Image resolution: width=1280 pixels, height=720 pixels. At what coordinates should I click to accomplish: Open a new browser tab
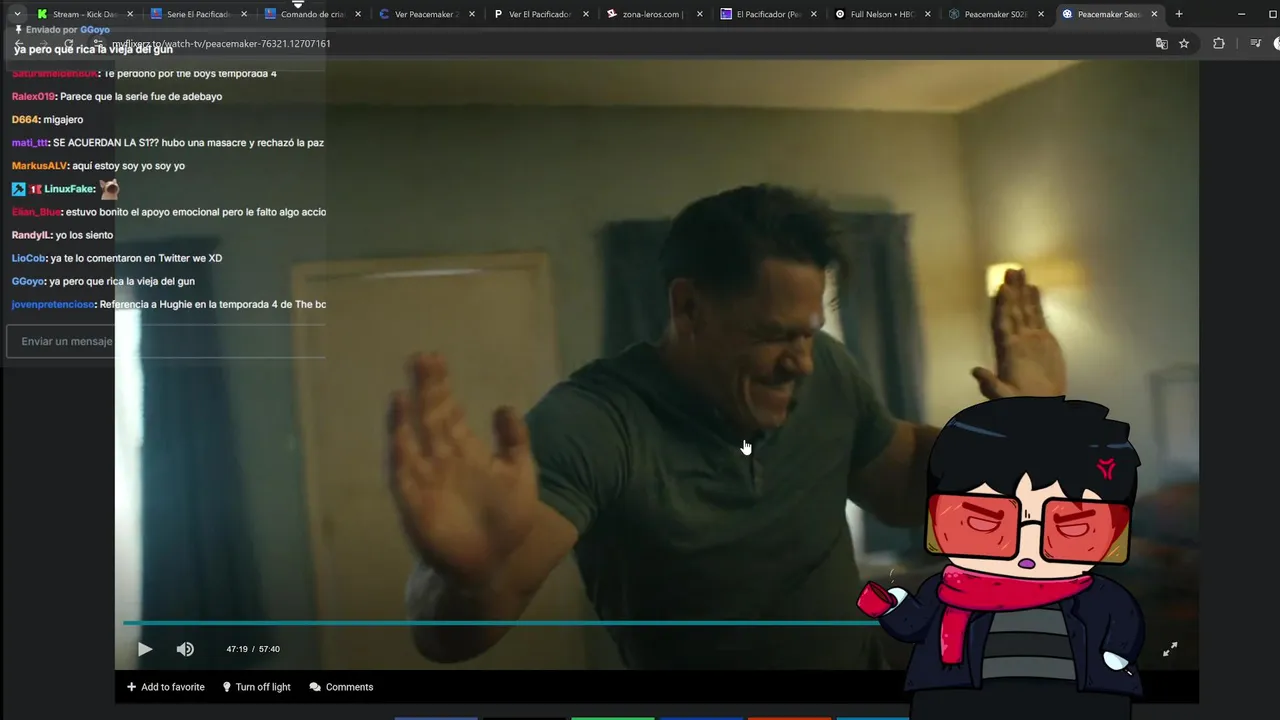(x=1179, y=14)
